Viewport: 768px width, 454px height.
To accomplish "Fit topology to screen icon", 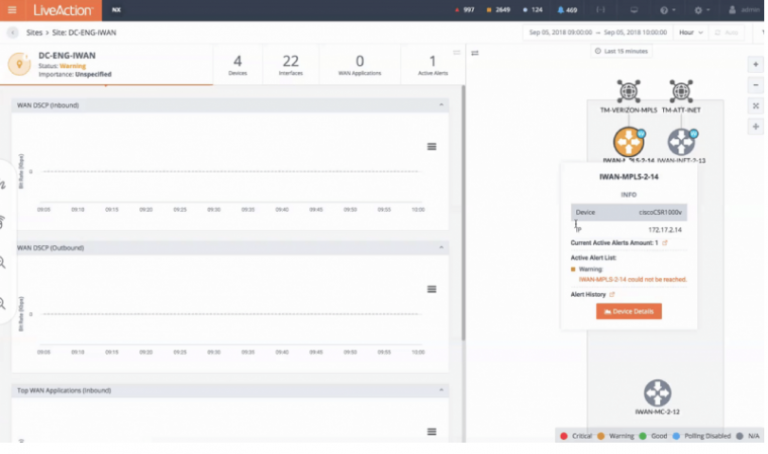I will 756,106.
